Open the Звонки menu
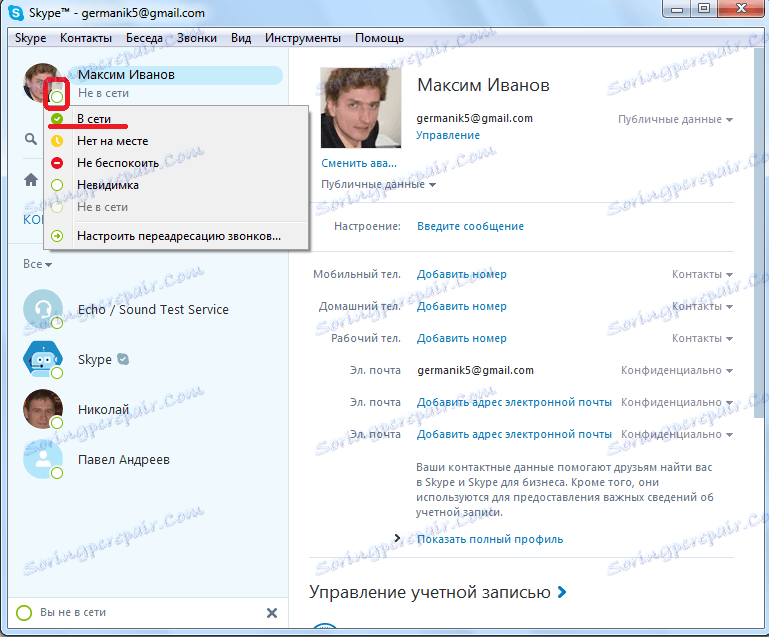The width and height of the screenshot is (769, 637). (x=197, y=38)
